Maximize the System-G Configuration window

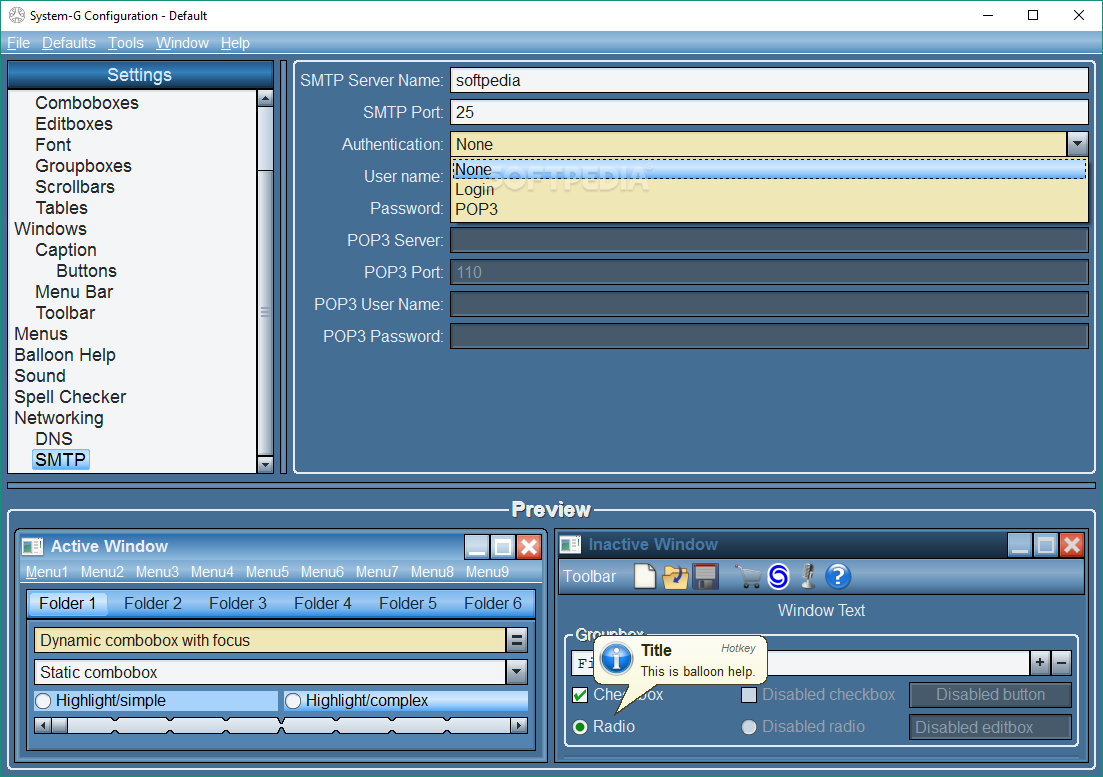(x=1033, y=15)
